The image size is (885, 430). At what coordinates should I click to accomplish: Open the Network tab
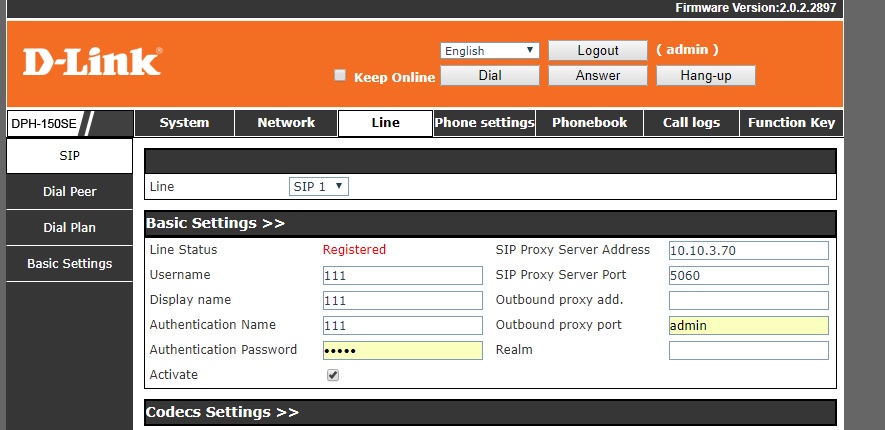[286, 123]
